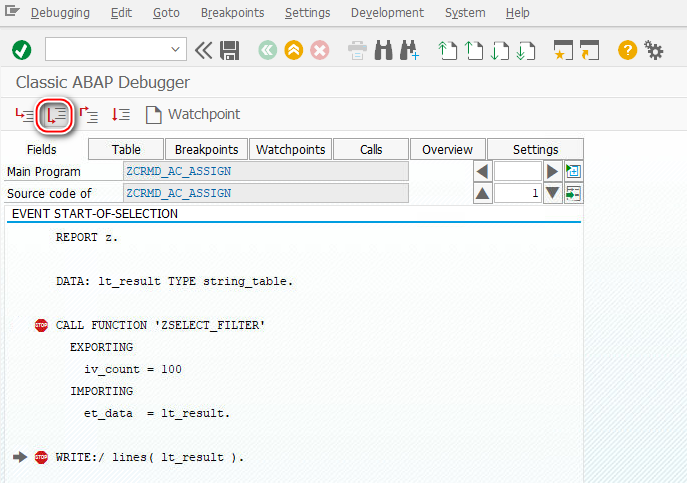Click the up arrow line navigation button
The height and width of the screenshot is (483, 687).
tap(483, 193)
